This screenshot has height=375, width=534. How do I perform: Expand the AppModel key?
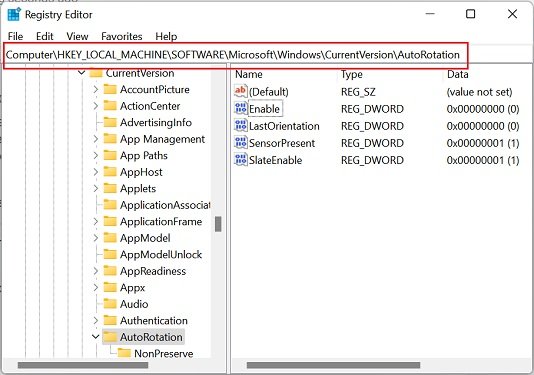tap(96, 238)
